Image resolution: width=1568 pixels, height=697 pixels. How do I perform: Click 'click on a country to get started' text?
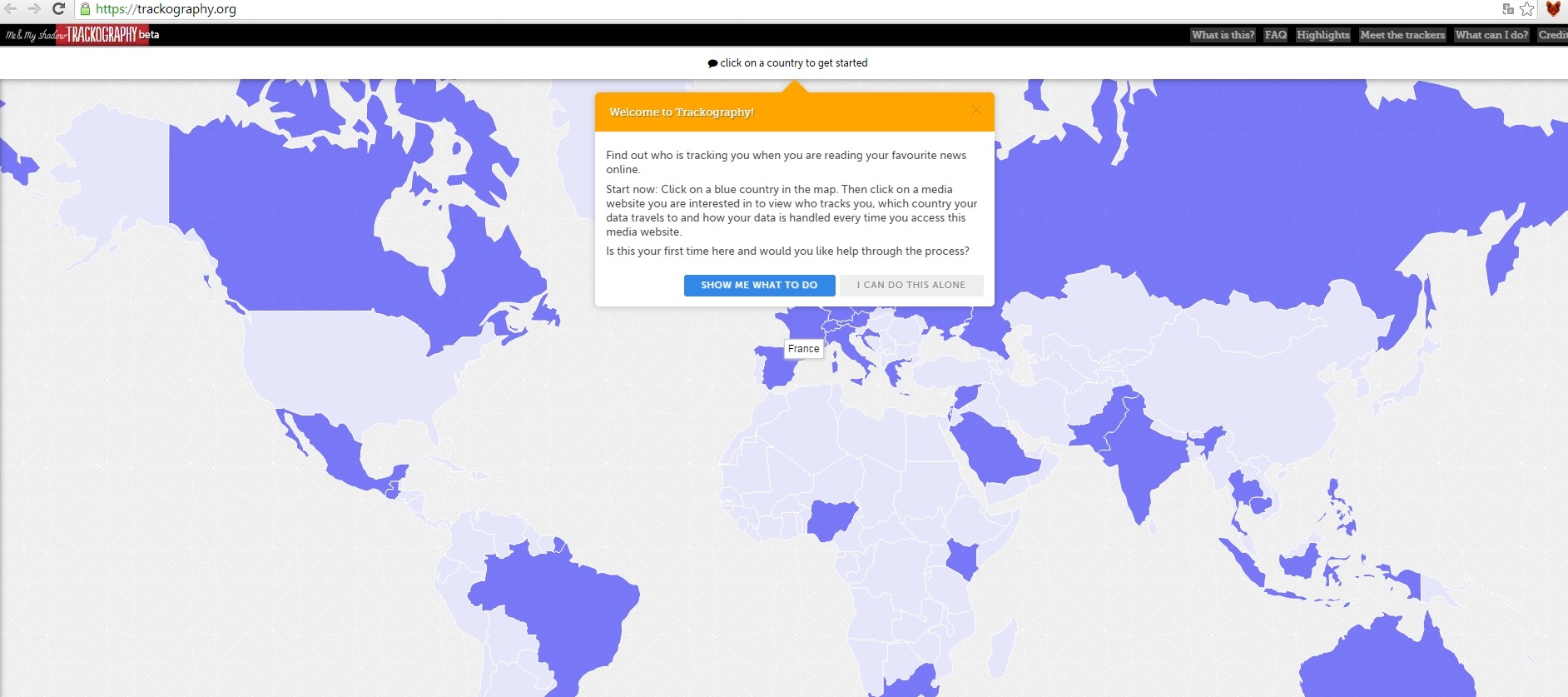click(794, 63)
